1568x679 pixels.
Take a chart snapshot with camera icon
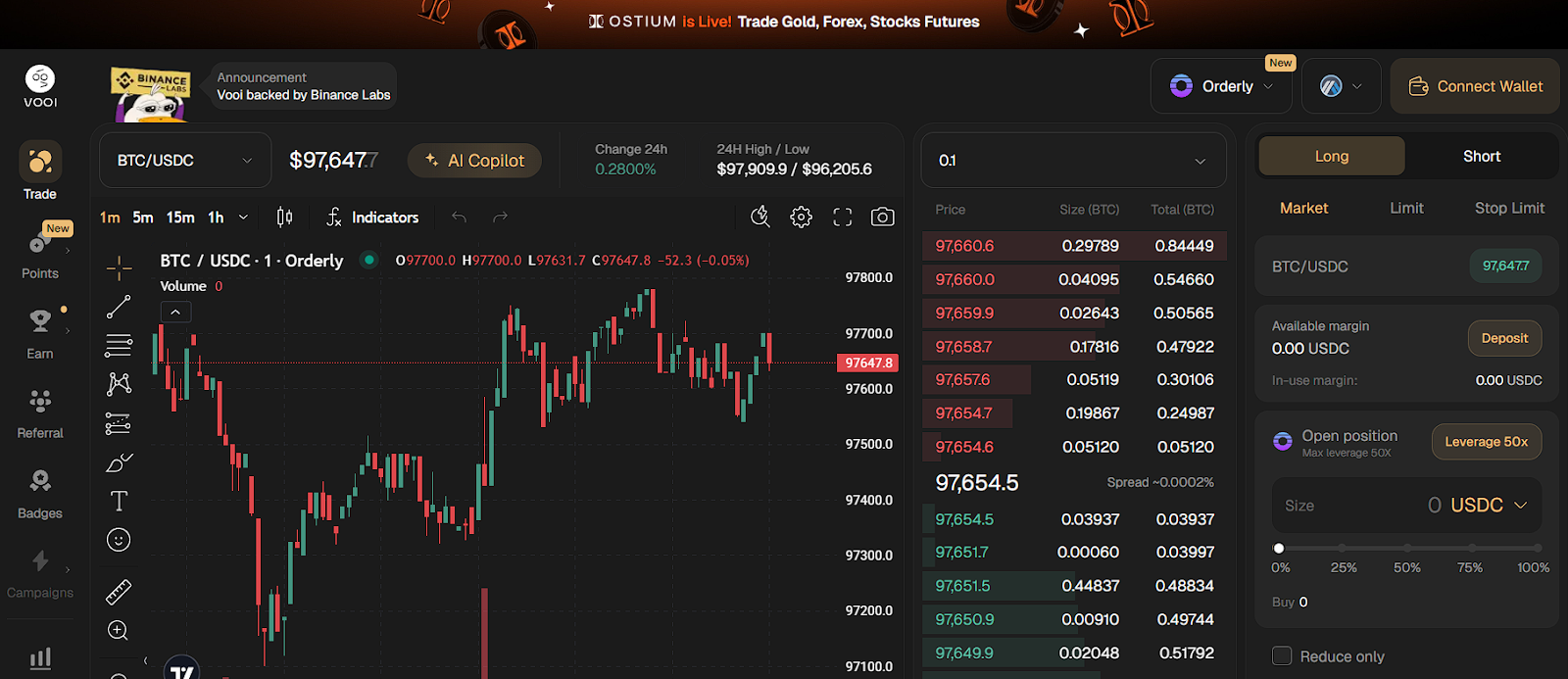(883, 218)
